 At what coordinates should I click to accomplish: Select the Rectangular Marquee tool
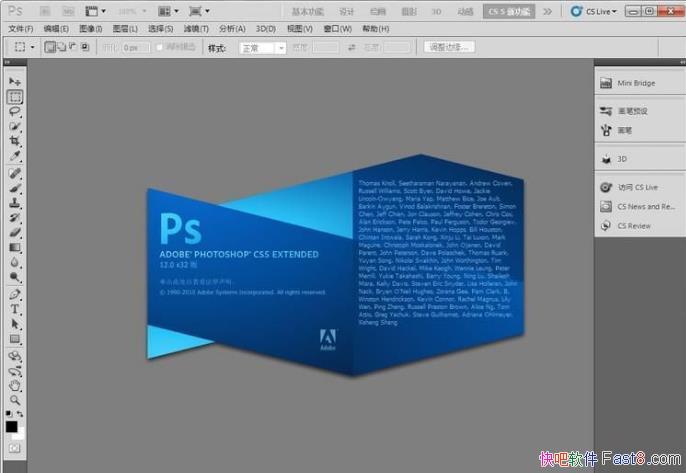[x=14, y=97]
